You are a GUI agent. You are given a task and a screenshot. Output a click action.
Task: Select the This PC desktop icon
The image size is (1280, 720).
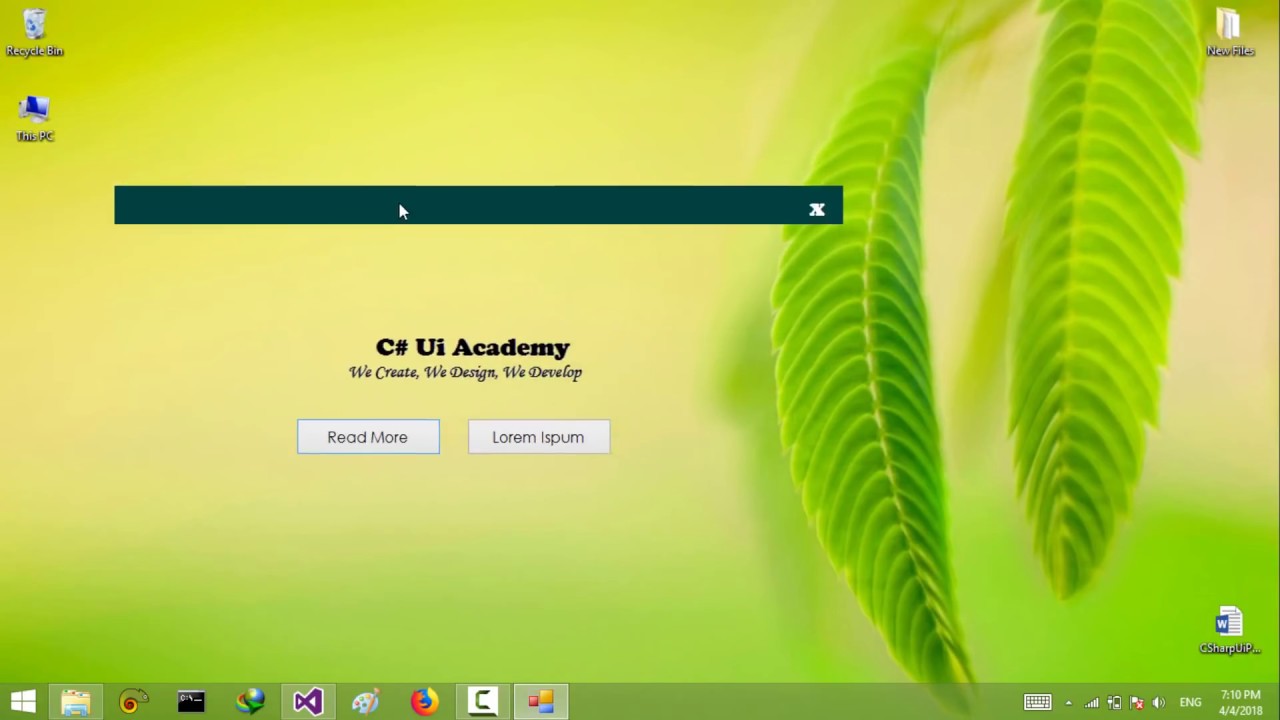click(x=35, y=118)
